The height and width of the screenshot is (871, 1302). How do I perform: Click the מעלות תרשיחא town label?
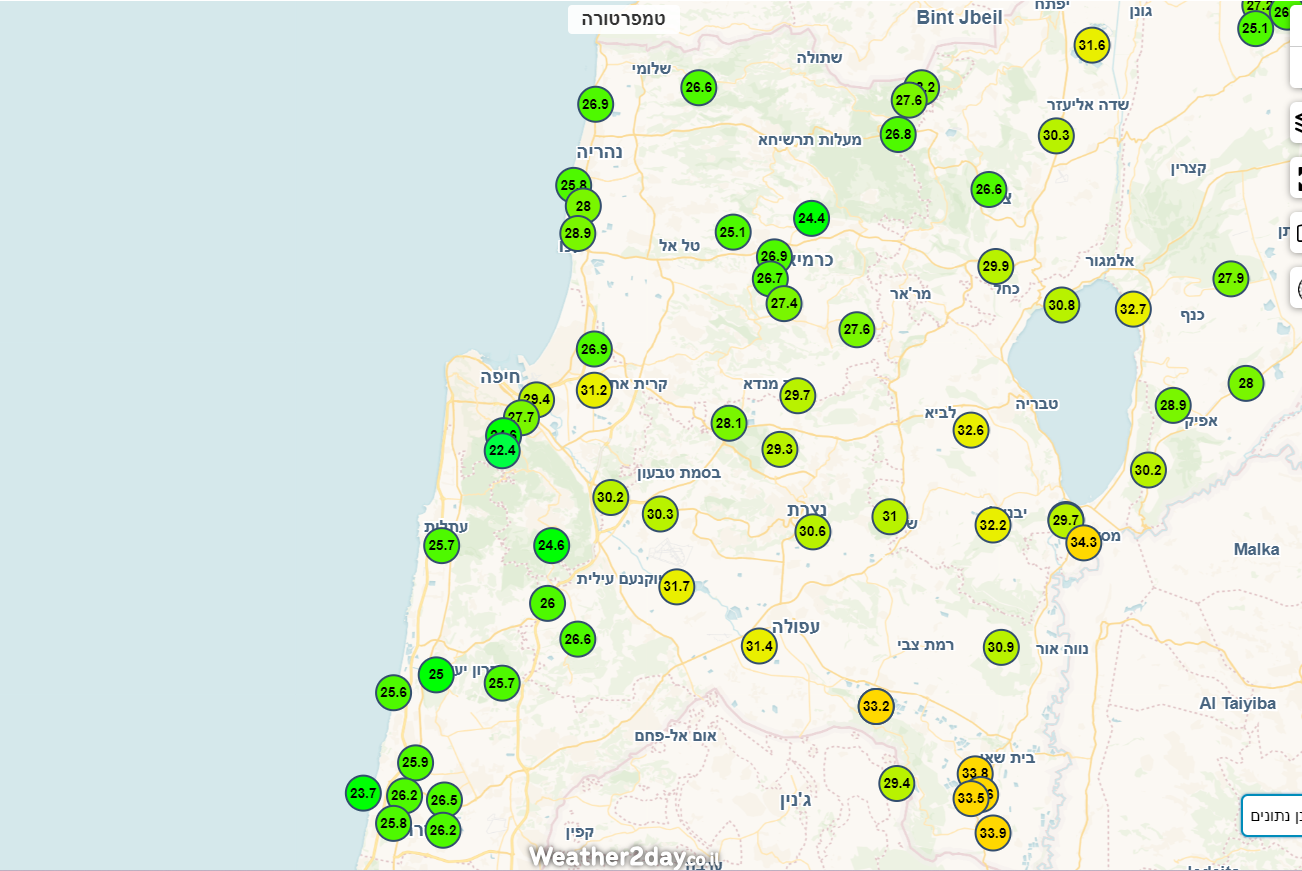click(x=810, y=139)
